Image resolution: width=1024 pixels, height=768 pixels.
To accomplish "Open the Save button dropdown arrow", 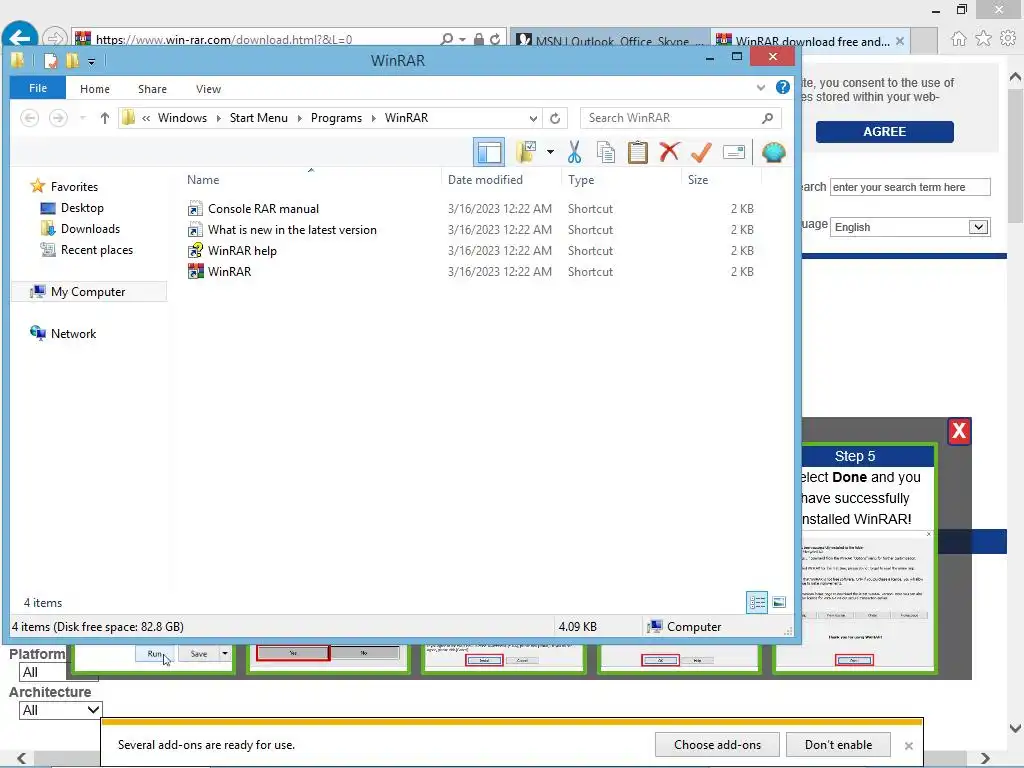I will [225, 653].
